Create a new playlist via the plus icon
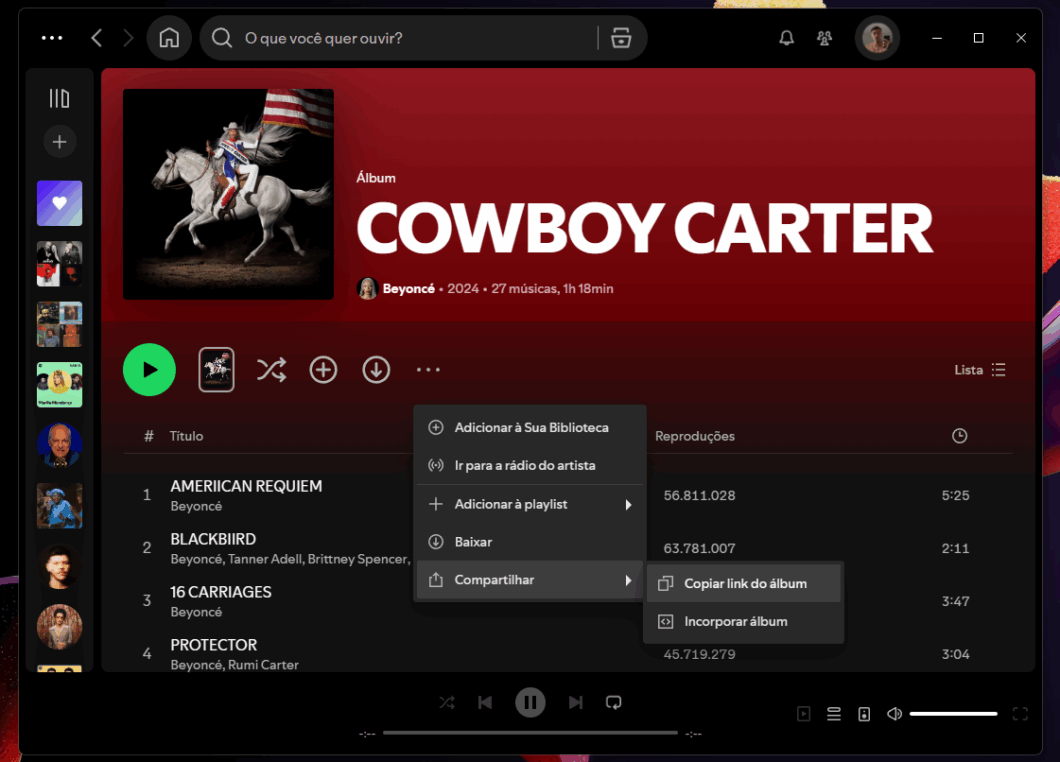 59,141
